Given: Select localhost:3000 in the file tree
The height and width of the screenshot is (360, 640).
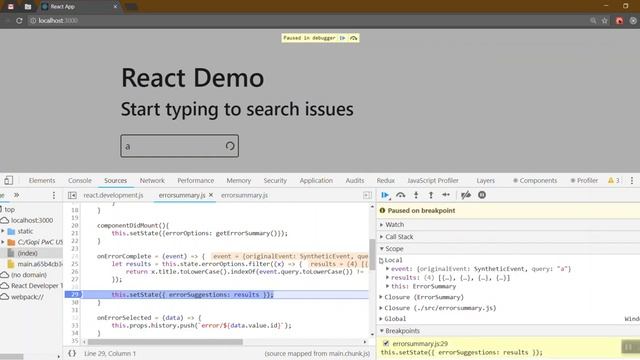Looking at the screenshot, I should 32,220.
